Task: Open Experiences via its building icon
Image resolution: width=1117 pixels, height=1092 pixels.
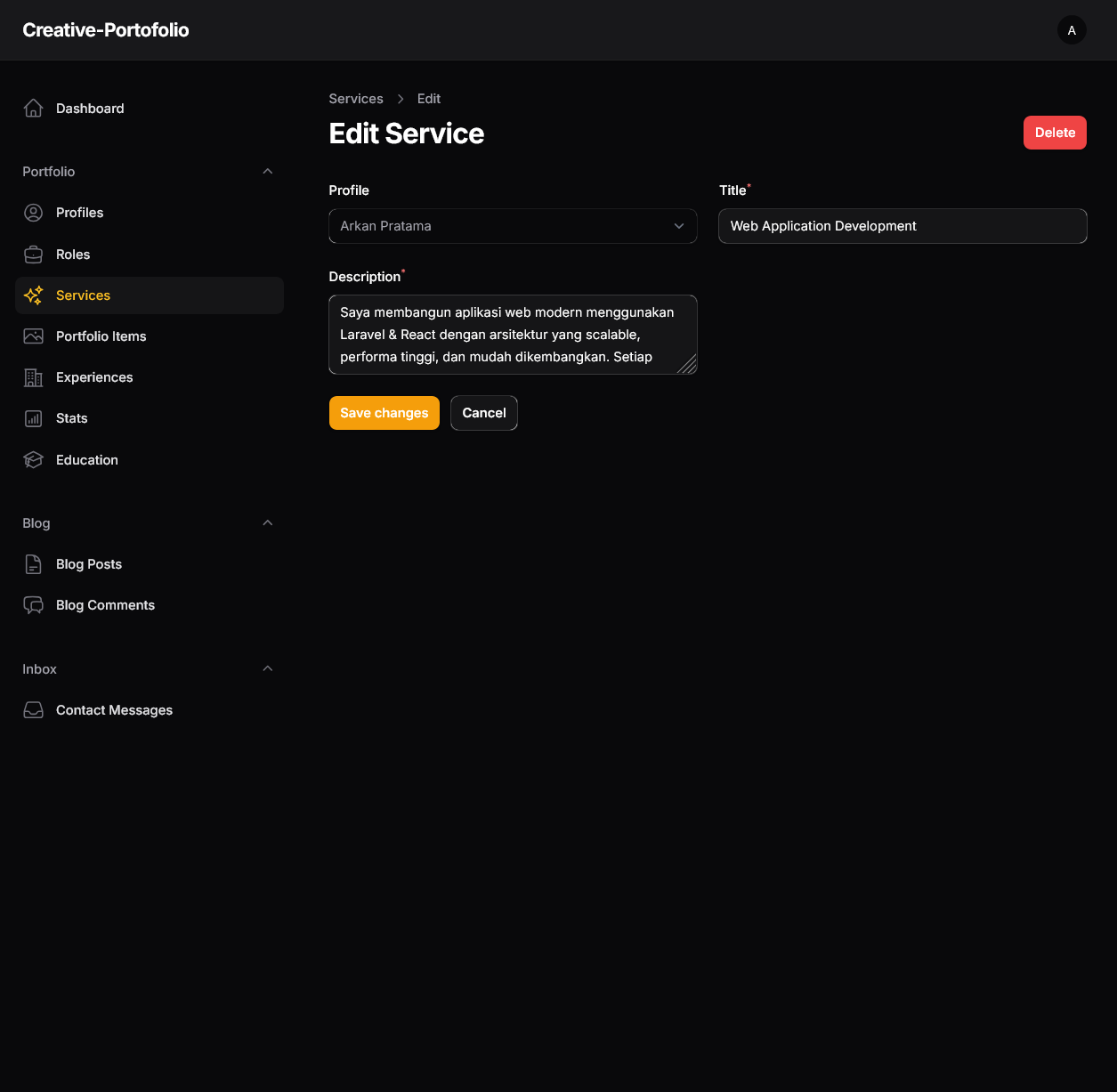Action: (33, 376)
